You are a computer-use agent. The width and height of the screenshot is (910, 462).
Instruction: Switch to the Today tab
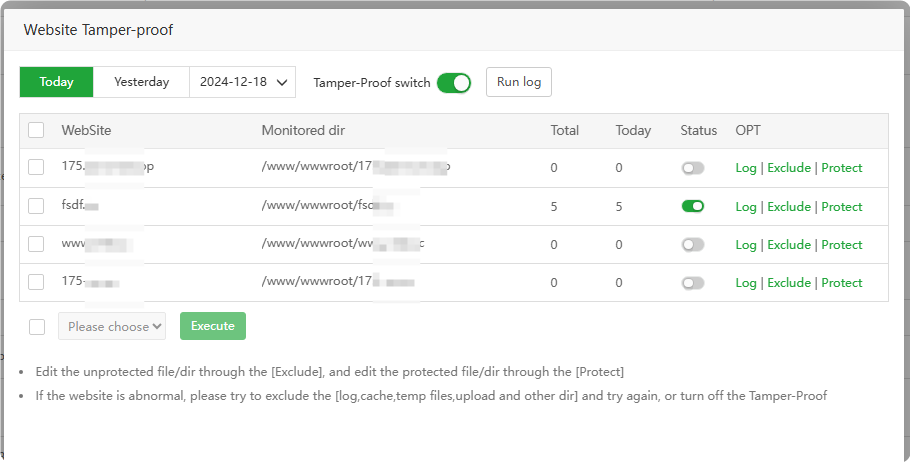(x=56, y=82)
